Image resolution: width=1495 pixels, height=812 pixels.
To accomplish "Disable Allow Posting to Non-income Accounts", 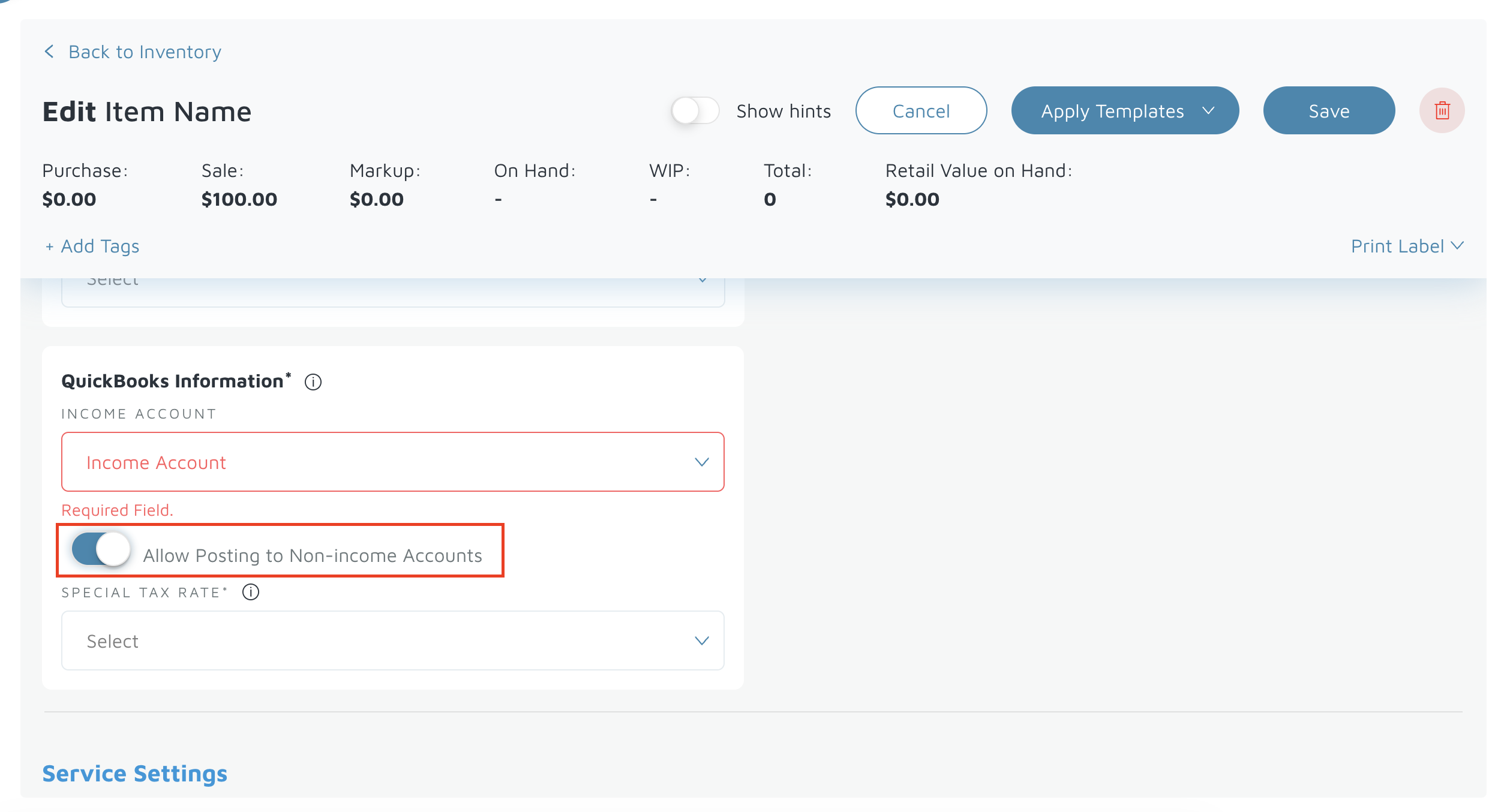I will (x=101, y=549).
